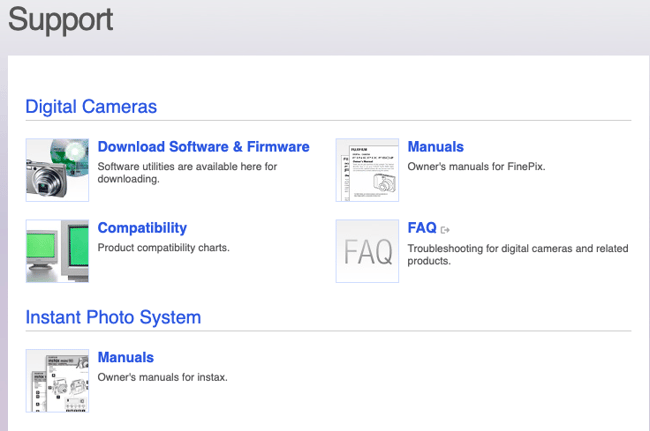650x431 pixels.
Task: Click the 'Product compatibility charts' description
Action: pyautogui.click(x=163, y=247)
